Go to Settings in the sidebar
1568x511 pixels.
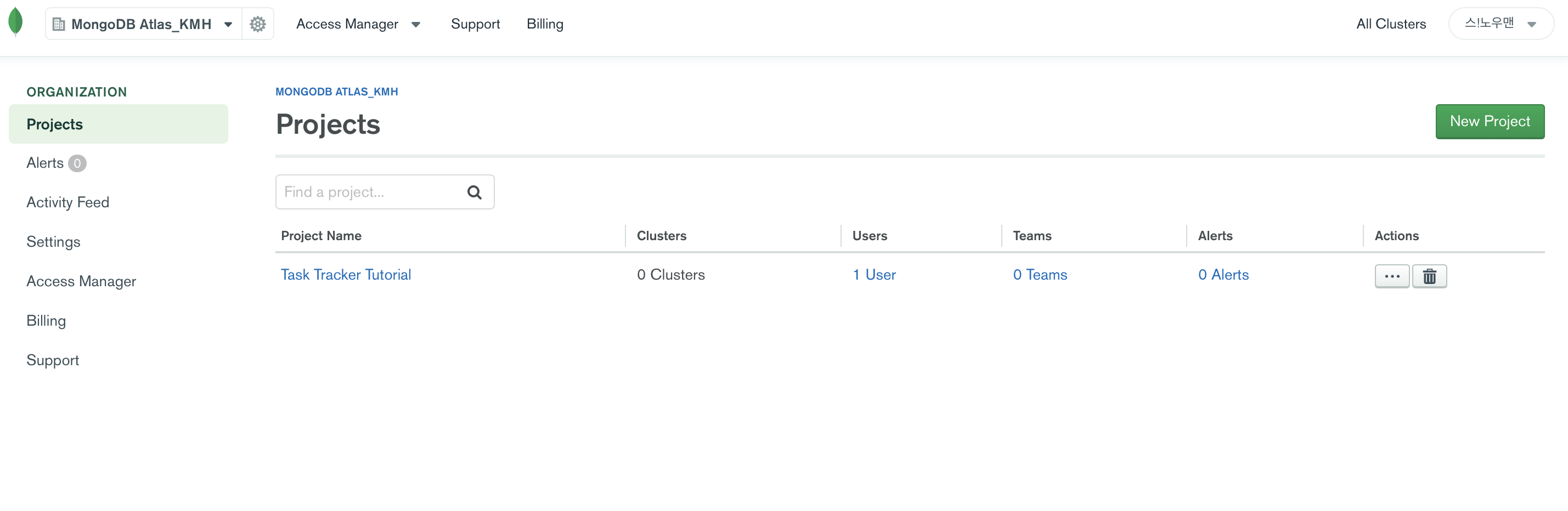click(x=54, y=242)
